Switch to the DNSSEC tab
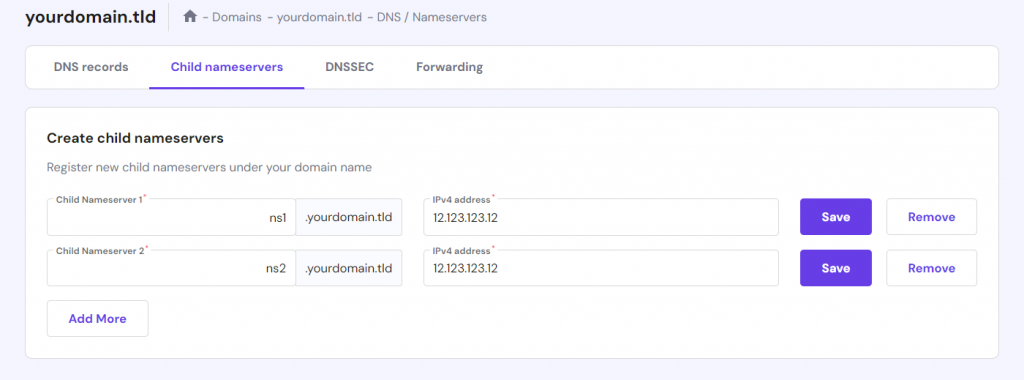 [349, 67]
